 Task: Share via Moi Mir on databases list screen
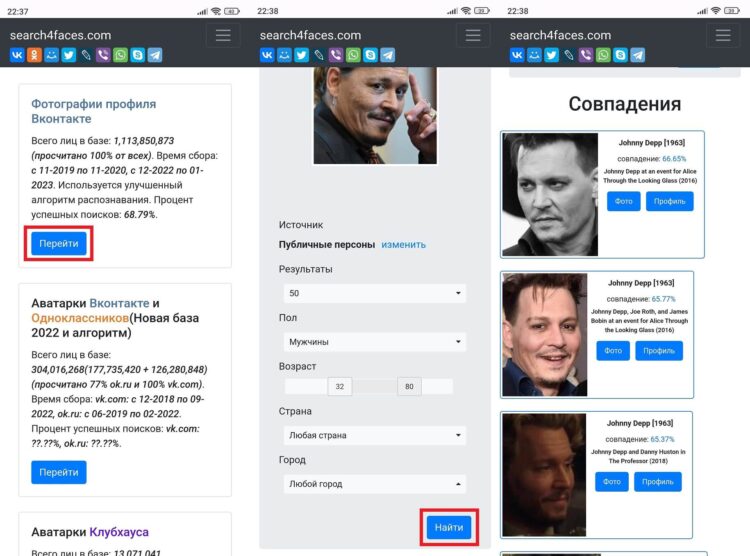(x=52, y=55)
